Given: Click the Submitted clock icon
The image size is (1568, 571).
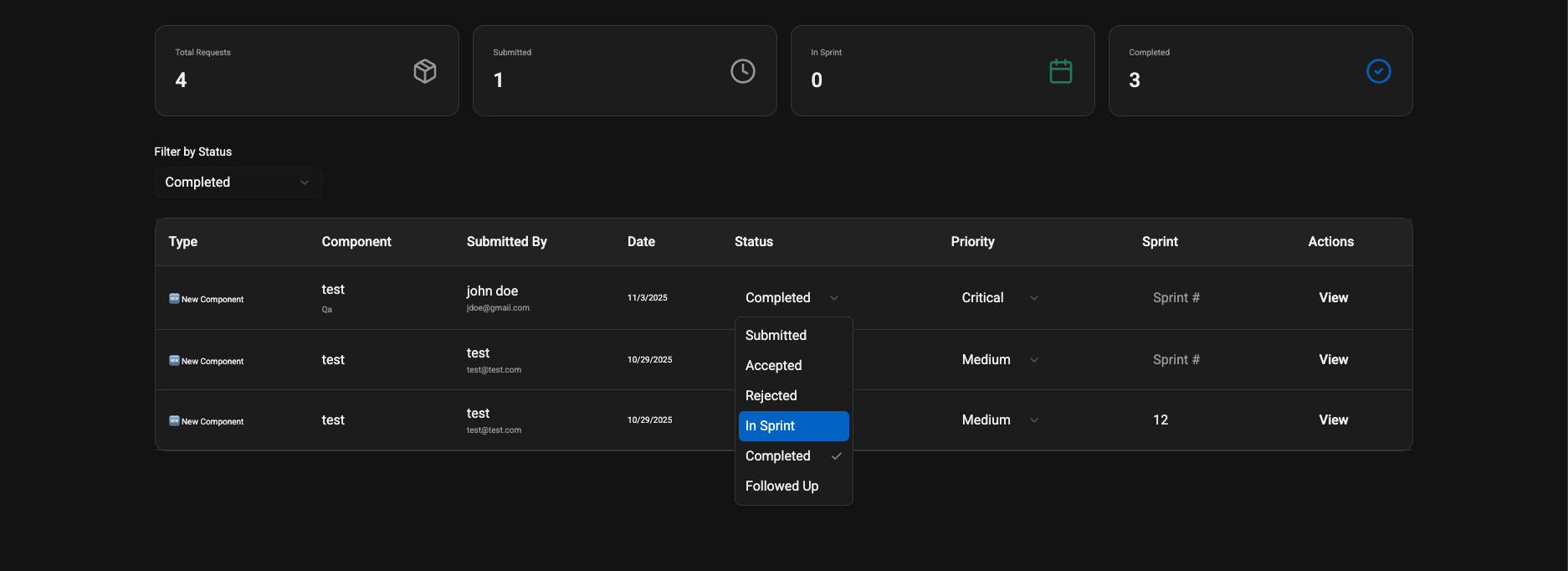Looking at the screenshot, I should pos(743,71).
